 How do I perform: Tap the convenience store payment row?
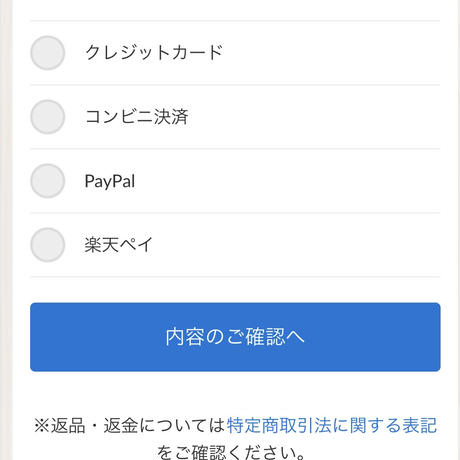point(235,117)
